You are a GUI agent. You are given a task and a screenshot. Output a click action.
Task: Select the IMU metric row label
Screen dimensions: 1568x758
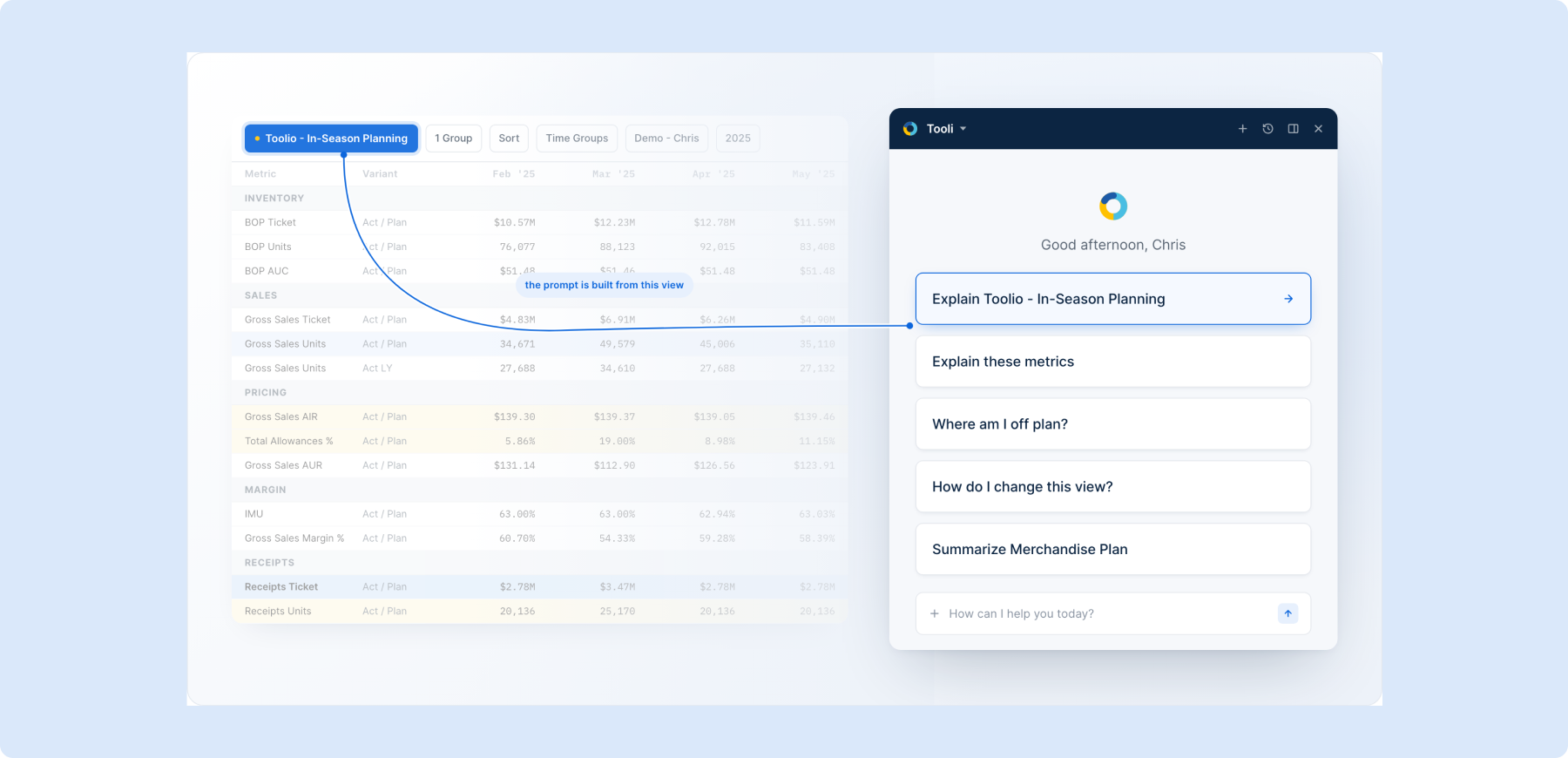(254, 514)
